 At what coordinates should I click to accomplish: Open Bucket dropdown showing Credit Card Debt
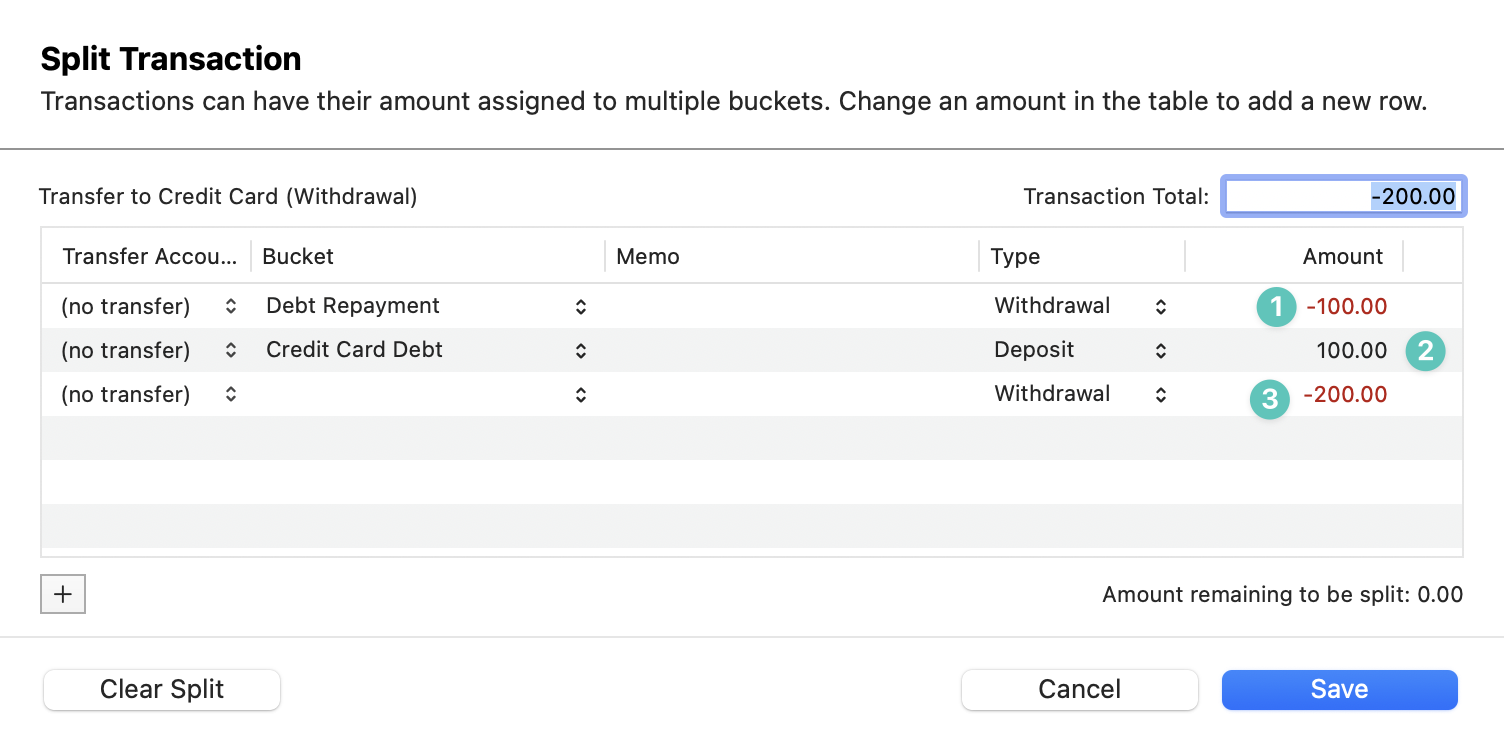coord(426,350)
